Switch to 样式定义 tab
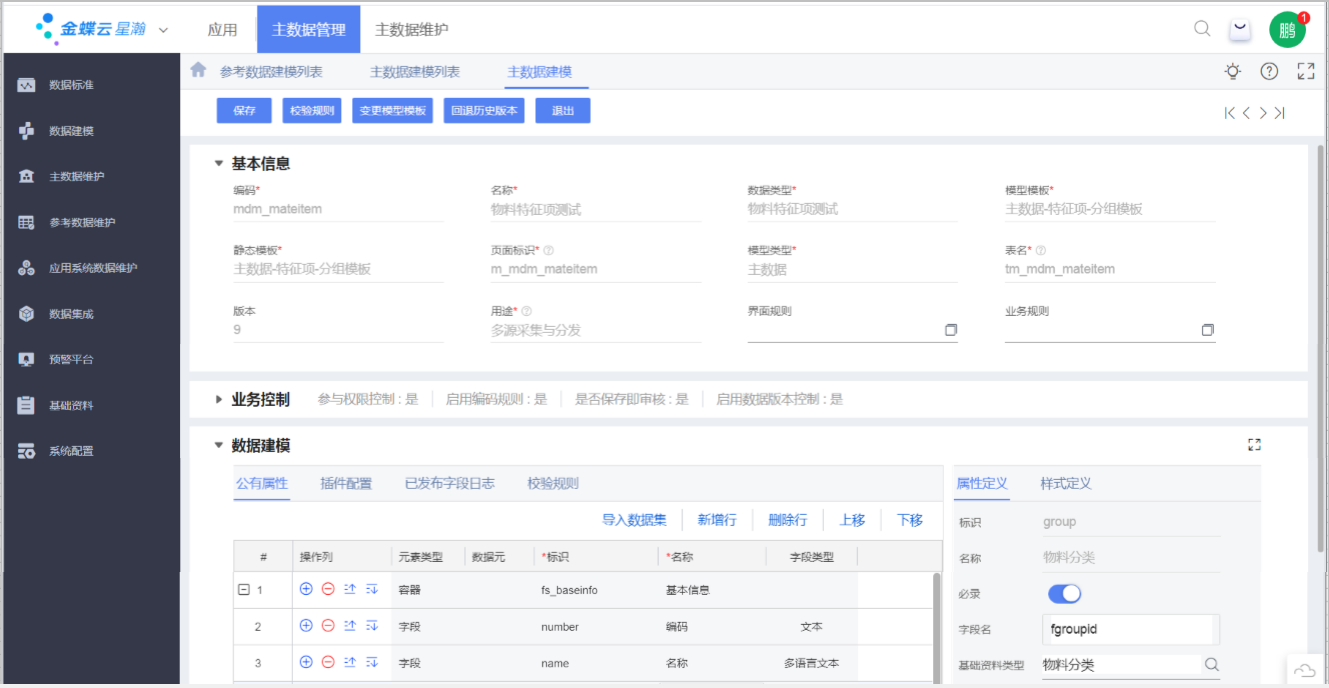 1066,483
